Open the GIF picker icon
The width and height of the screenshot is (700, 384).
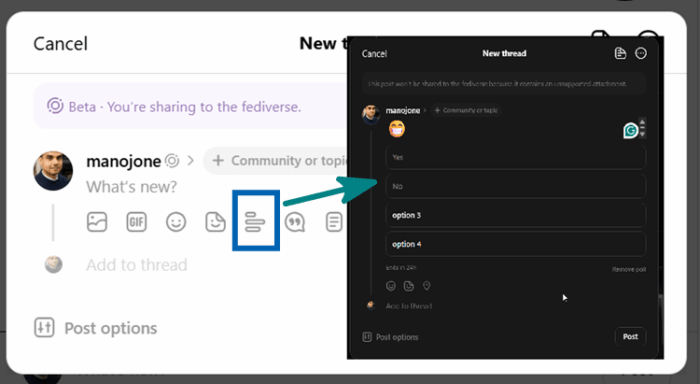coord(137,222)
